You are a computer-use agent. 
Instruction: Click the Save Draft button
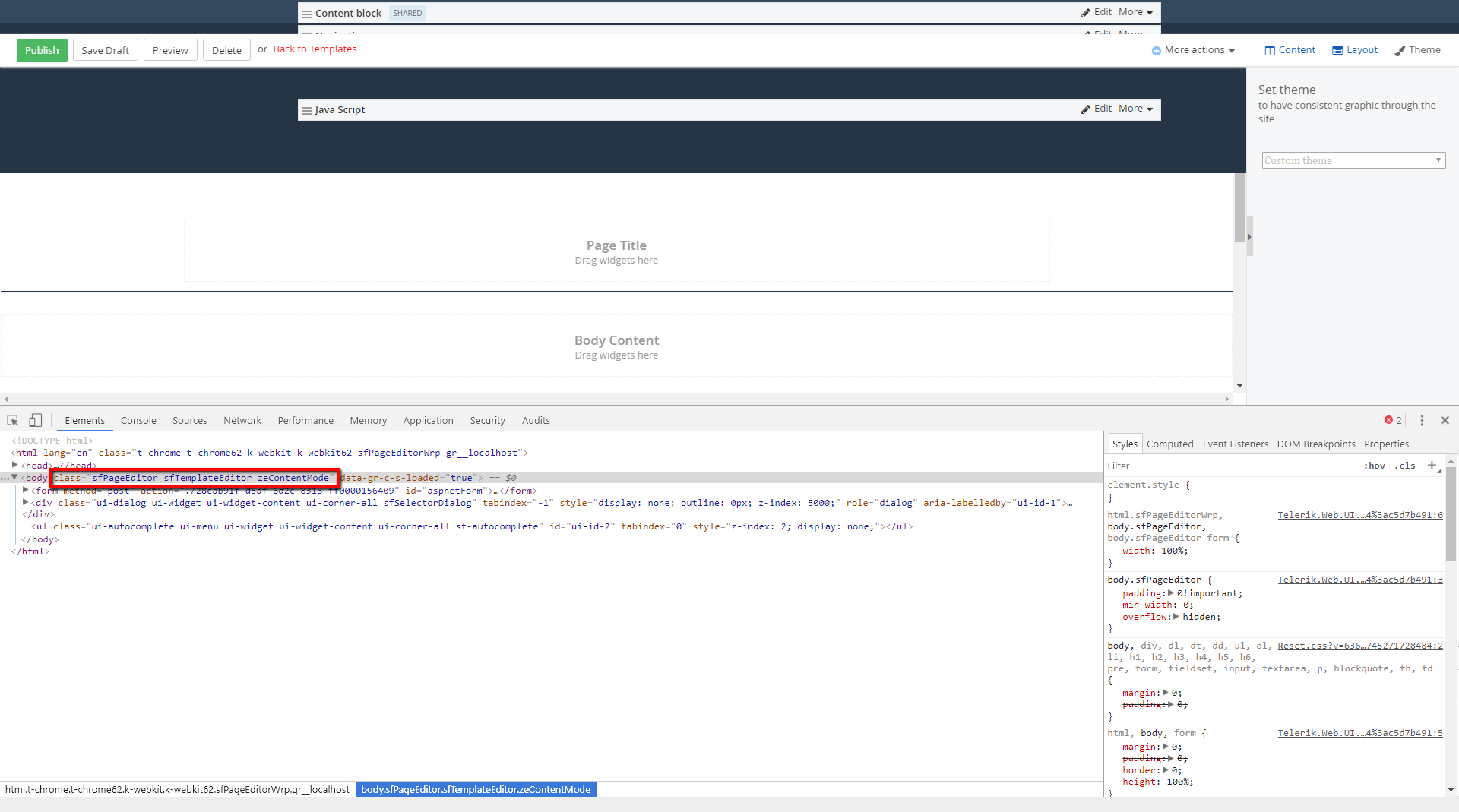click(x=106, y=50)
